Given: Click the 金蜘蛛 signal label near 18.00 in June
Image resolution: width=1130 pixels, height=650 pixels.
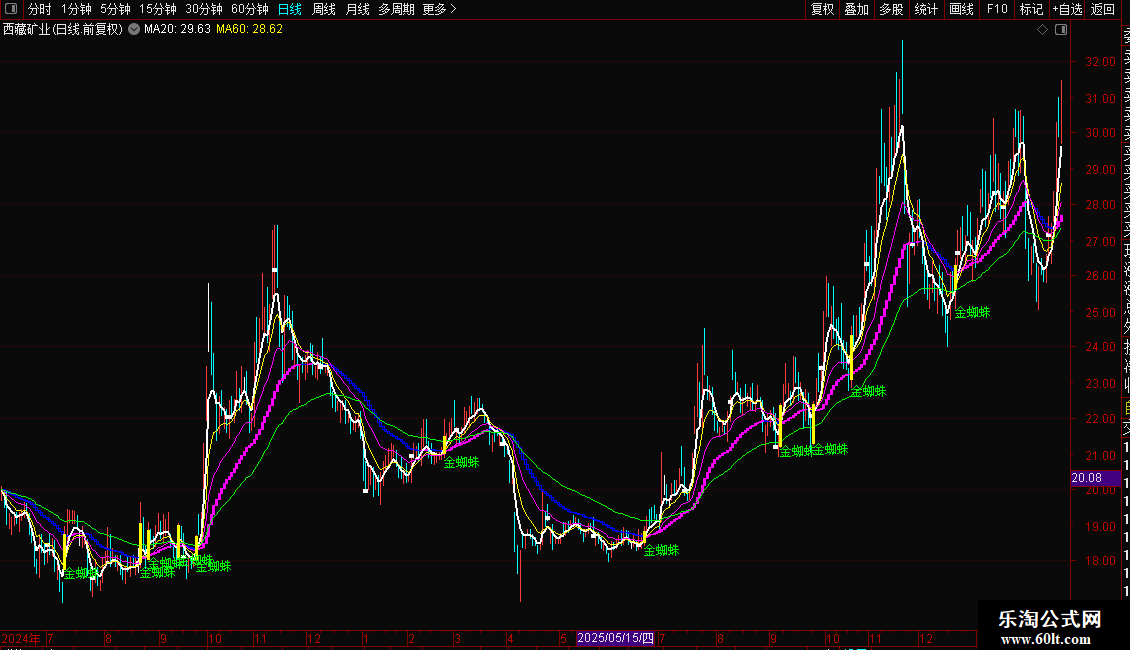Looking at the screenshot, I should 661,550.
